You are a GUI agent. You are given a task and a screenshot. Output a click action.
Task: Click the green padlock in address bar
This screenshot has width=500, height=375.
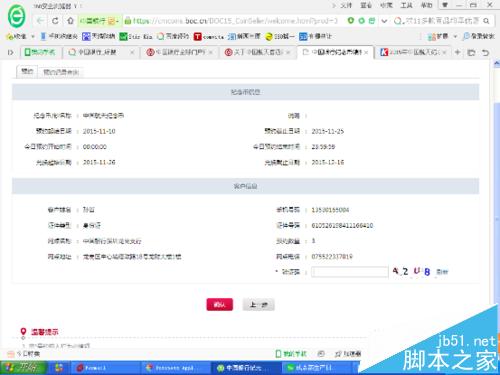tap(128, 21)
